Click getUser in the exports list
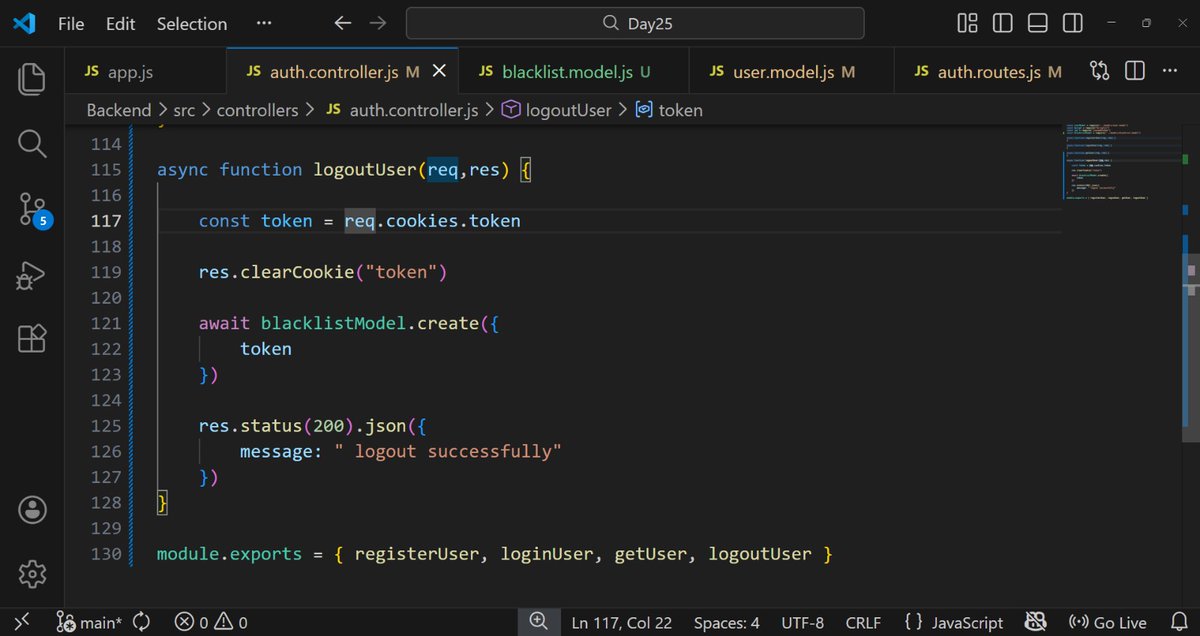 [652, 553]
